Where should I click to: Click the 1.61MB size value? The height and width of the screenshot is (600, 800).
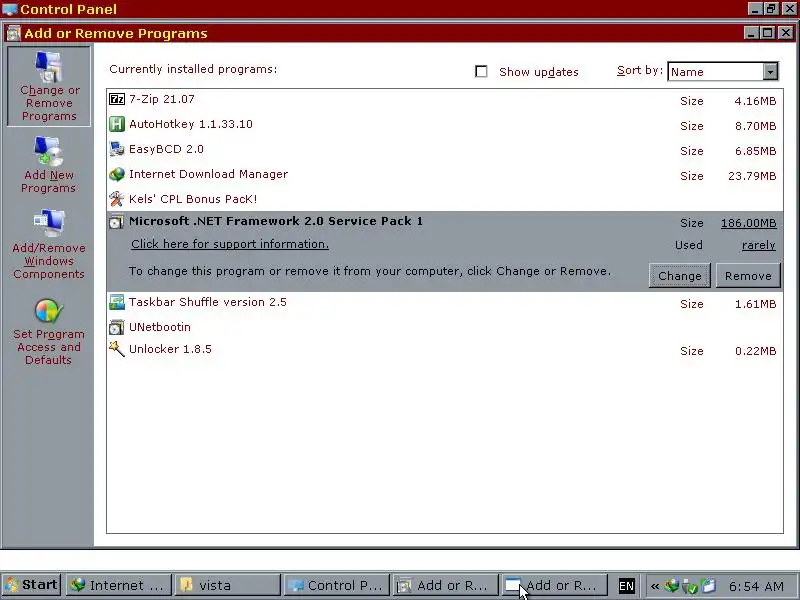755,304
